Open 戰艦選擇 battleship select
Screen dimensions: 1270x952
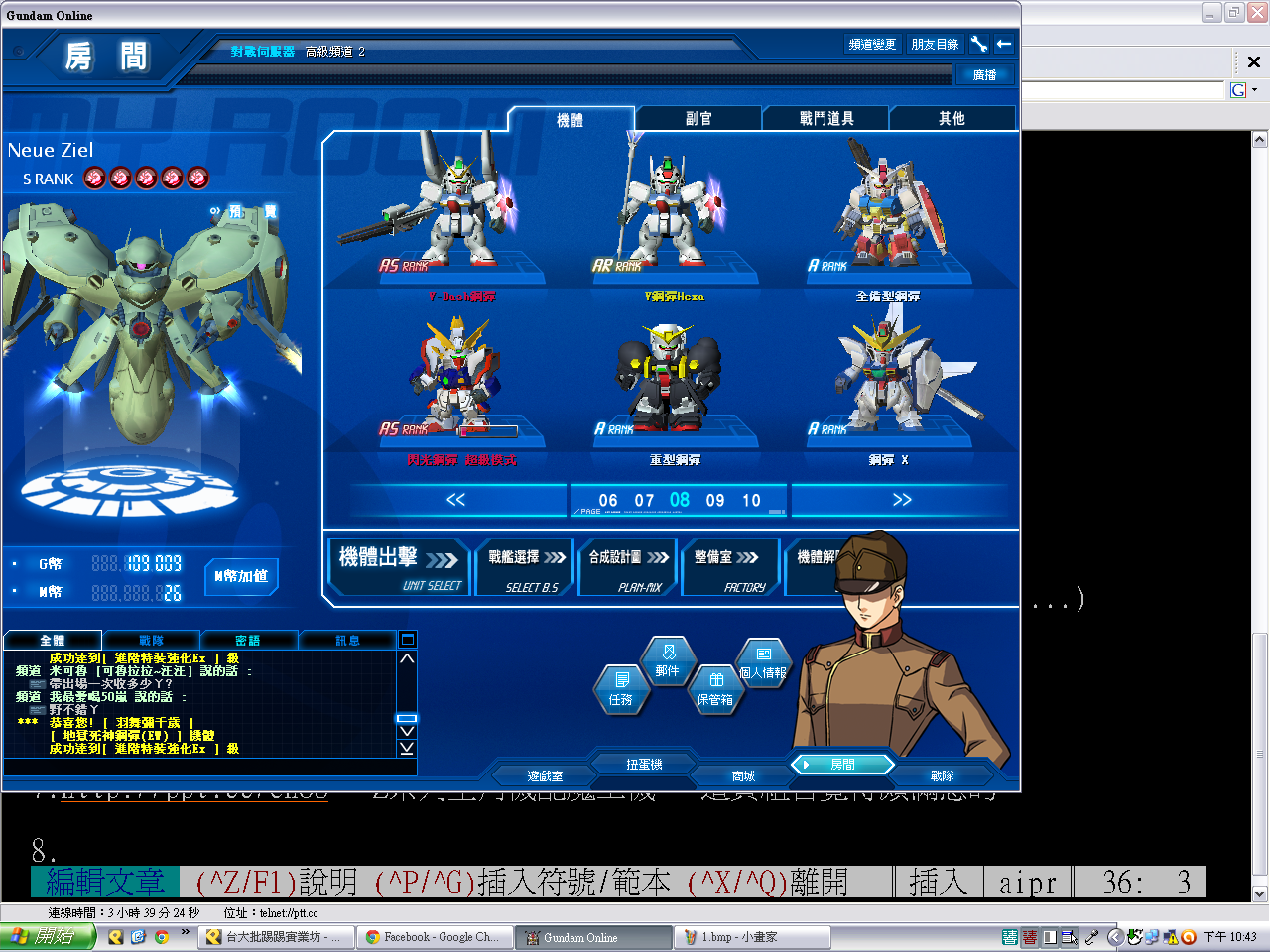pos(526,568)
